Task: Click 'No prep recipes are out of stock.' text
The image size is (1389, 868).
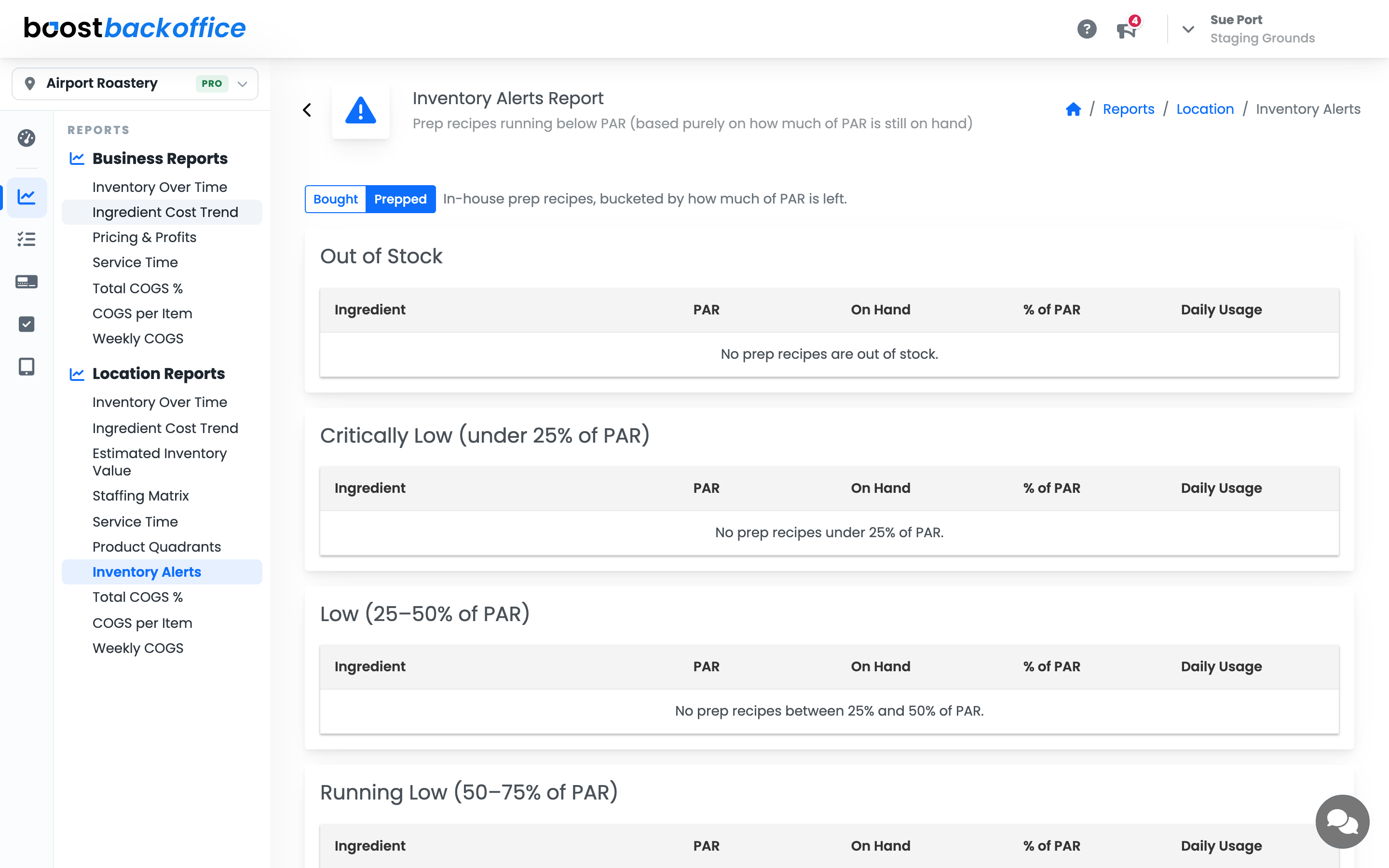Action: [x=829, y=354]
